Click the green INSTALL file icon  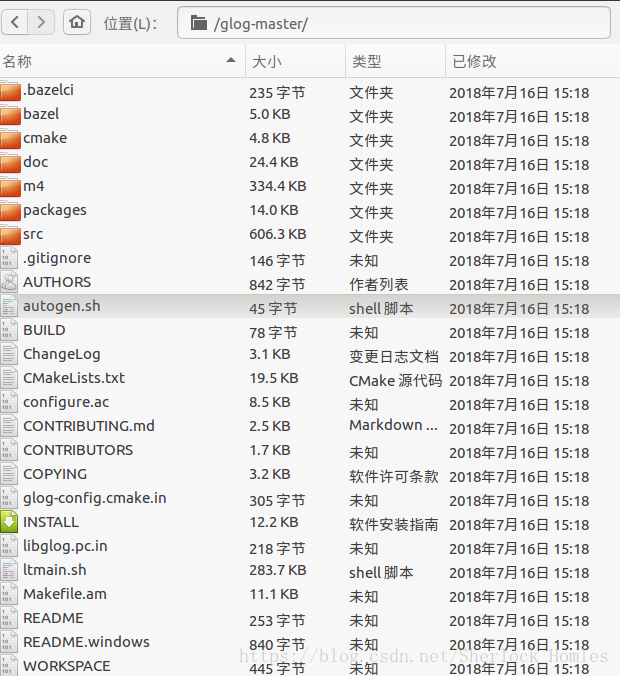9,522
